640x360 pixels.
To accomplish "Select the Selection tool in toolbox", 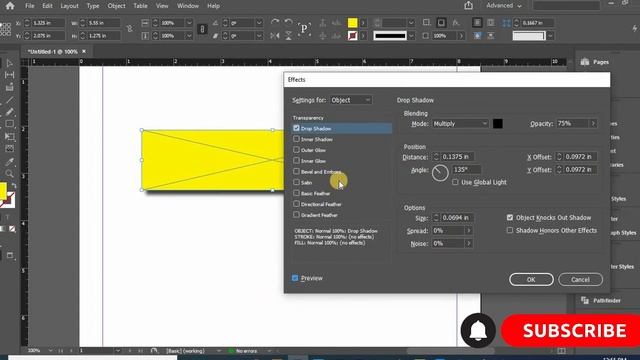I will click(x=9, y=63).
